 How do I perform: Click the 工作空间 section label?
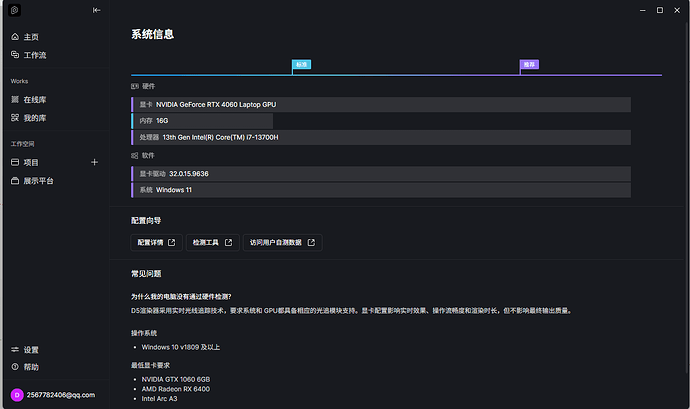[22, 144]
